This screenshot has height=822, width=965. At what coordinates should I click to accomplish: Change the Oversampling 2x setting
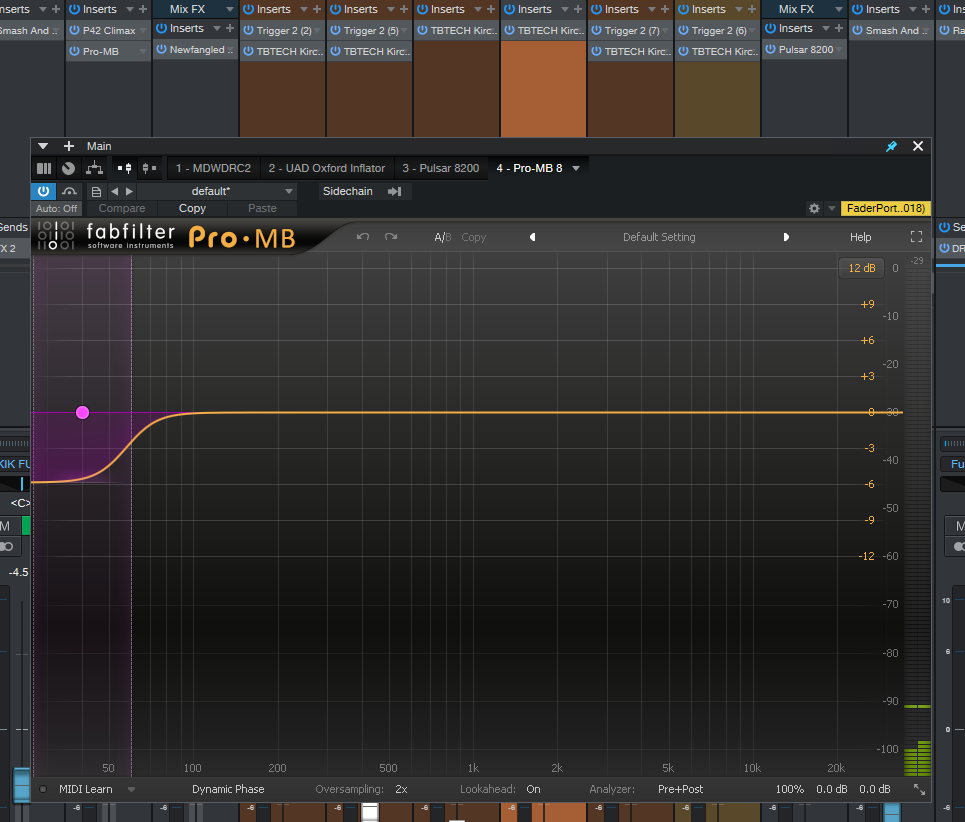pos(401,789)
